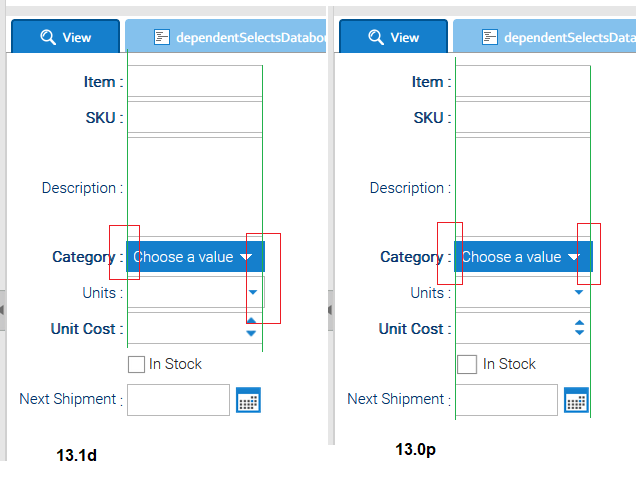
Task: Open calendar picker in right 13.0p form
Action: (576, 400)
